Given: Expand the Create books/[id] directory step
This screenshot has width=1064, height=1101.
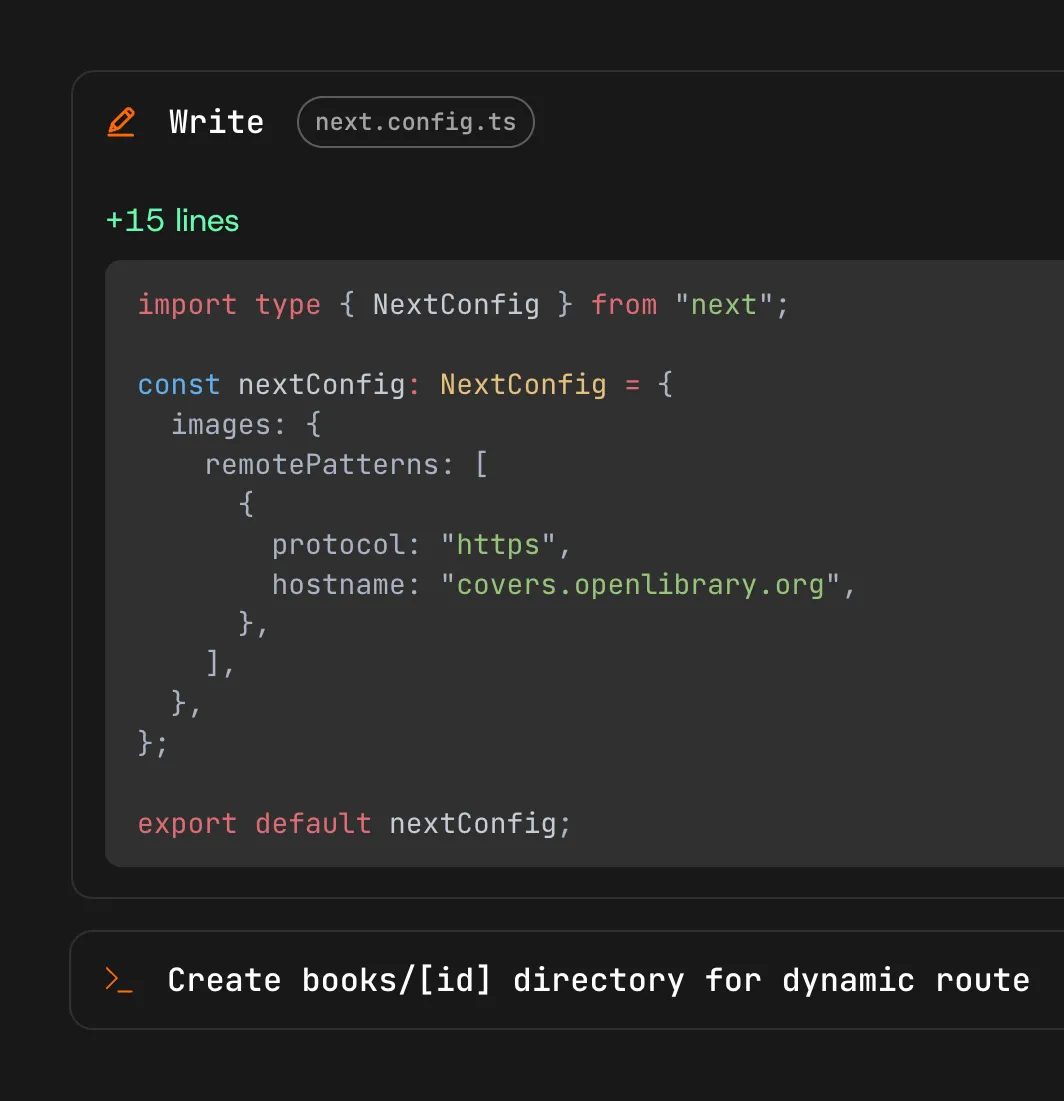Looking at the screenshot, I should [597, 980].
